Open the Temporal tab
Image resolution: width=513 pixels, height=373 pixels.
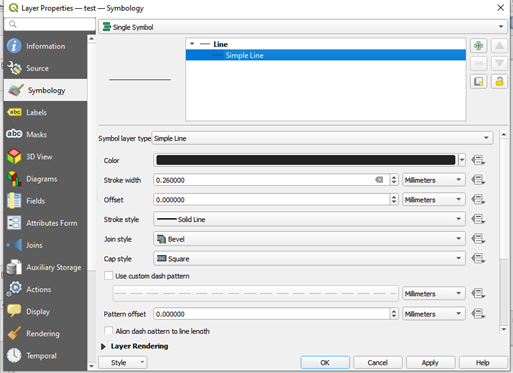coord(46,356)
